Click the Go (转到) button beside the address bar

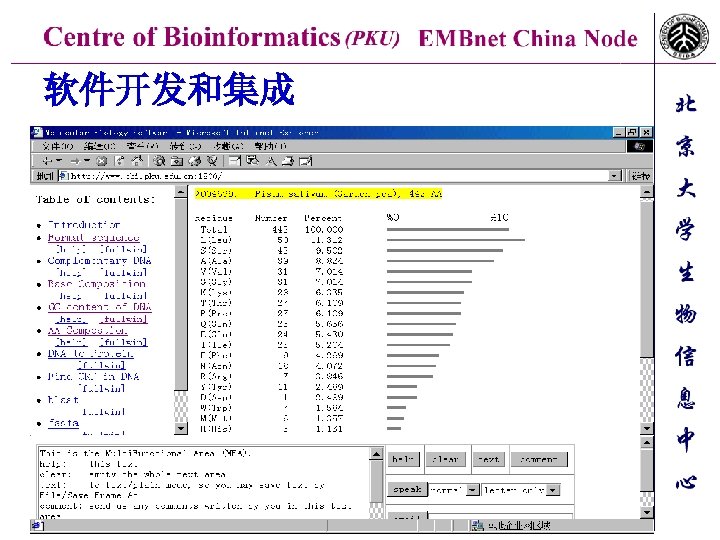click(x=640, y=176)
